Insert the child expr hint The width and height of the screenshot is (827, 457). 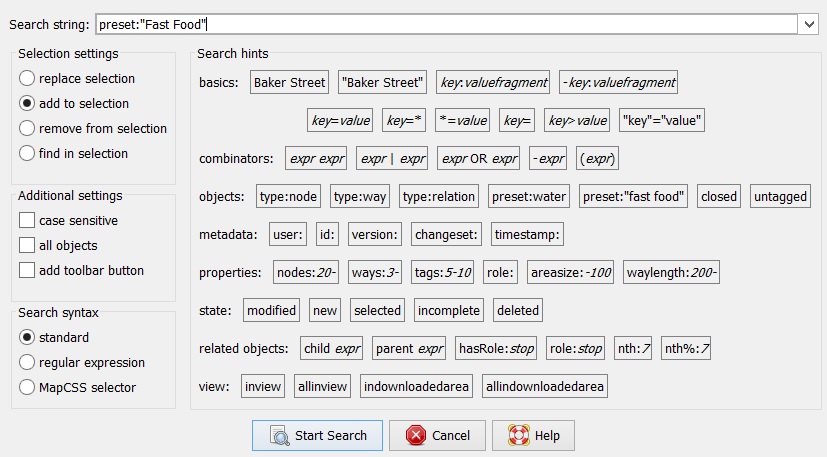click(x=332, y=348)
